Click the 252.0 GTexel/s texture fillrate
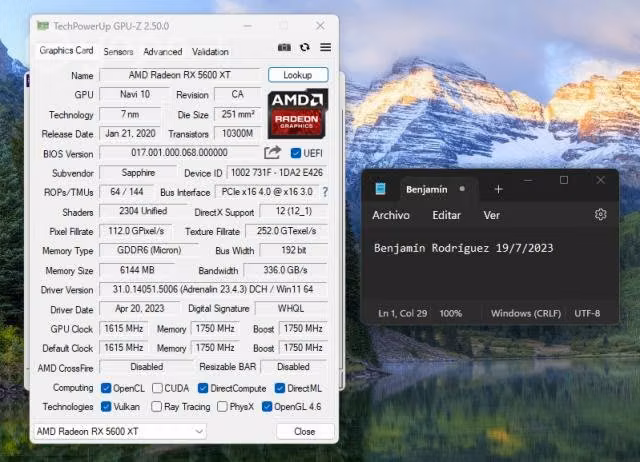The width and height of the screenshot is (640, 462). (286, 231)
